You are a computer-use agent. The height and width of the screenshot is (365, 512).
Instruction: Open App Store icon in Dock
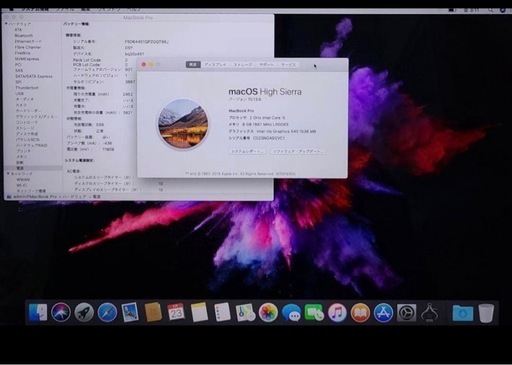tap(383, 312)
